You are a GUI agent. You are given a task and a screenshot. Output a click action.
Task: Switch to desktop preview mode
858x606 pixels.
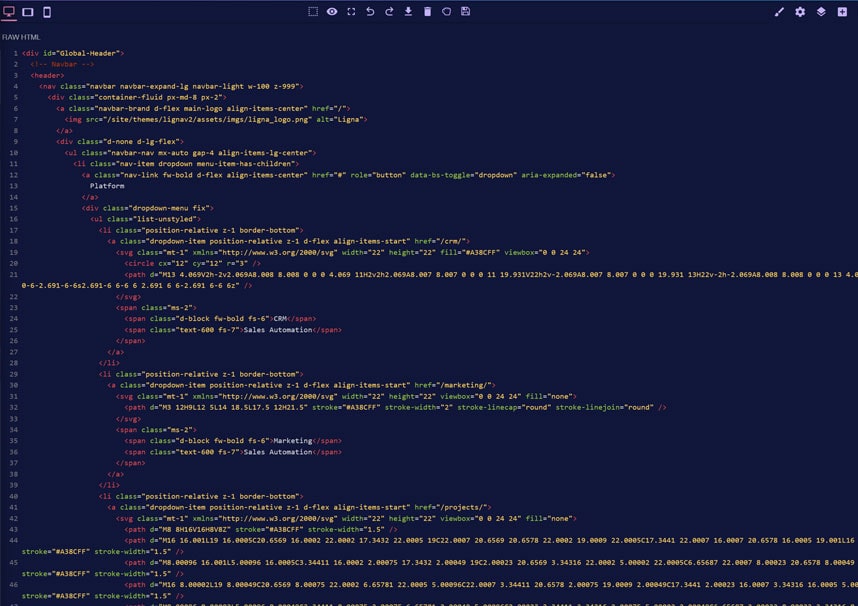9,11
